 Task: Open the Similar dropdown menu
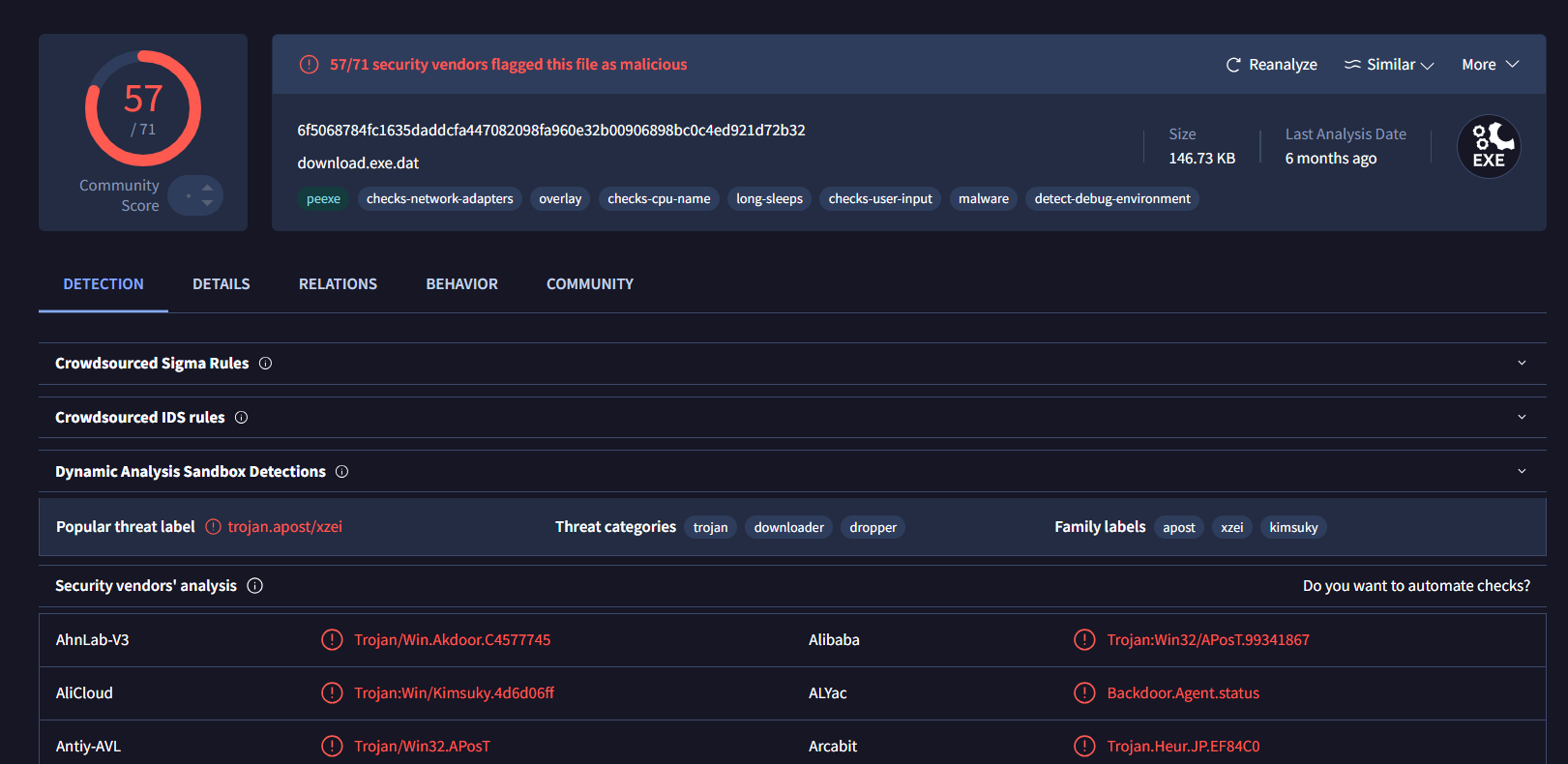(x=1389, y=65)
